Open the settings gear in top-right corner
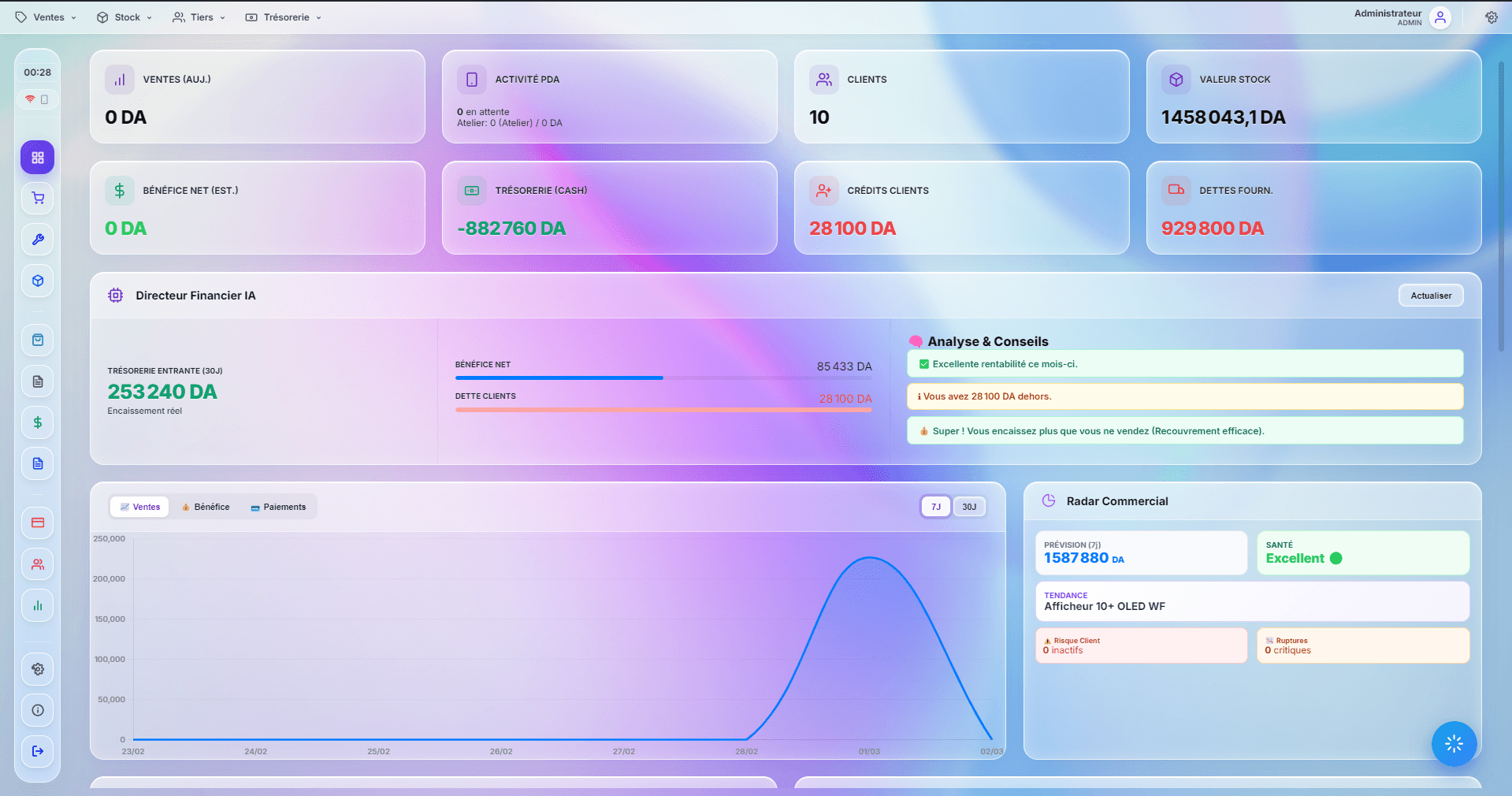 1492,17
